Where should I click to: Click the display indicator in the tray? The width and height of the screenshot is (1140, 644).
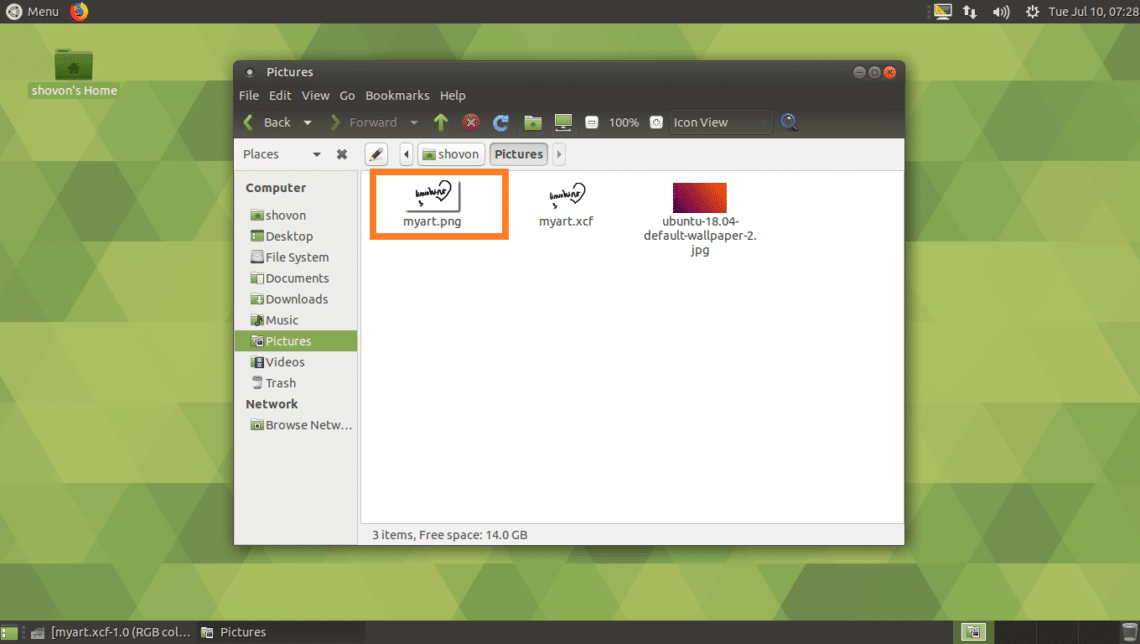tap(942, 12)
